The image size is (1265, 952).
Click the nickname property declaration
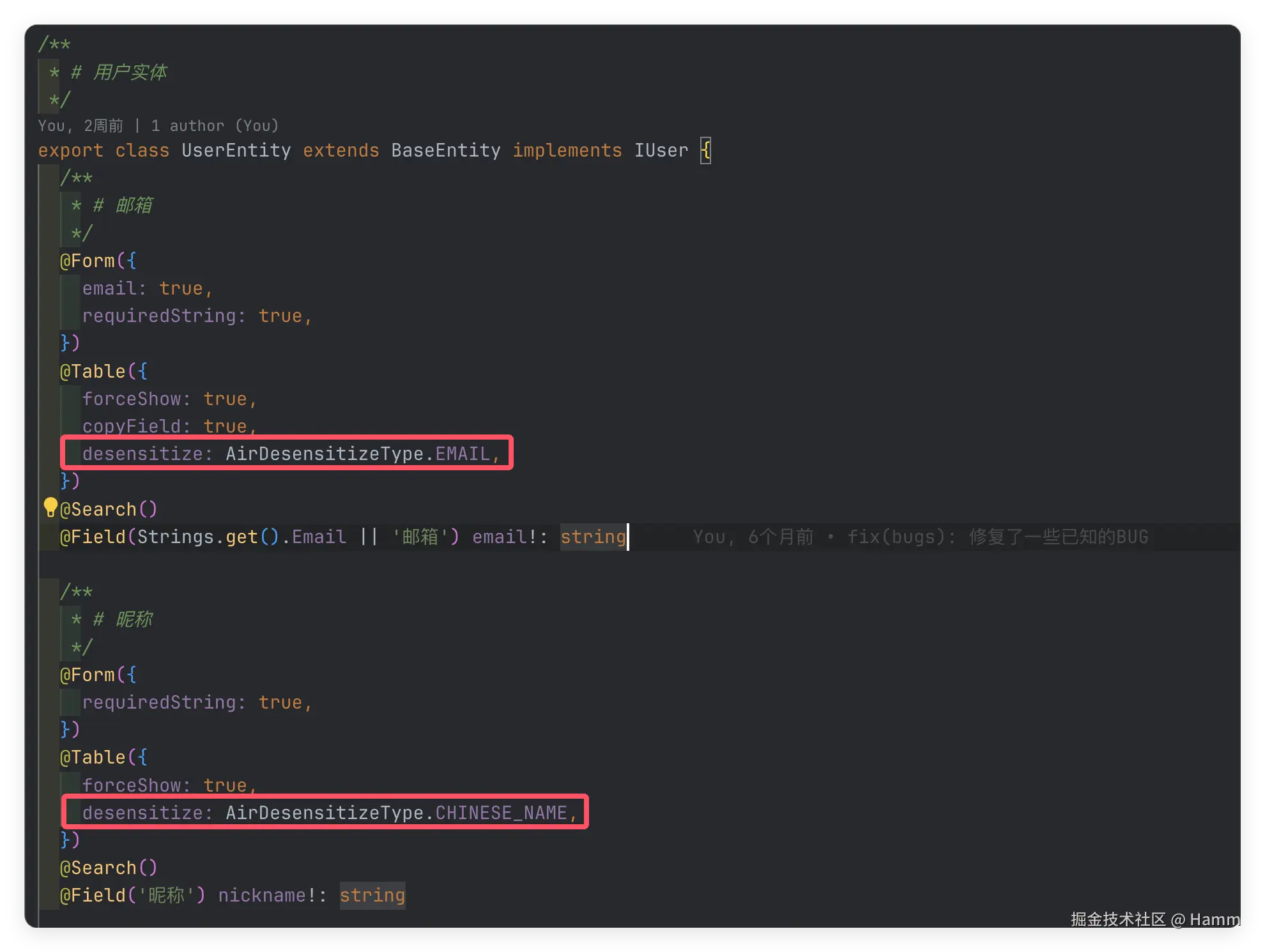[x=262, y=895]
